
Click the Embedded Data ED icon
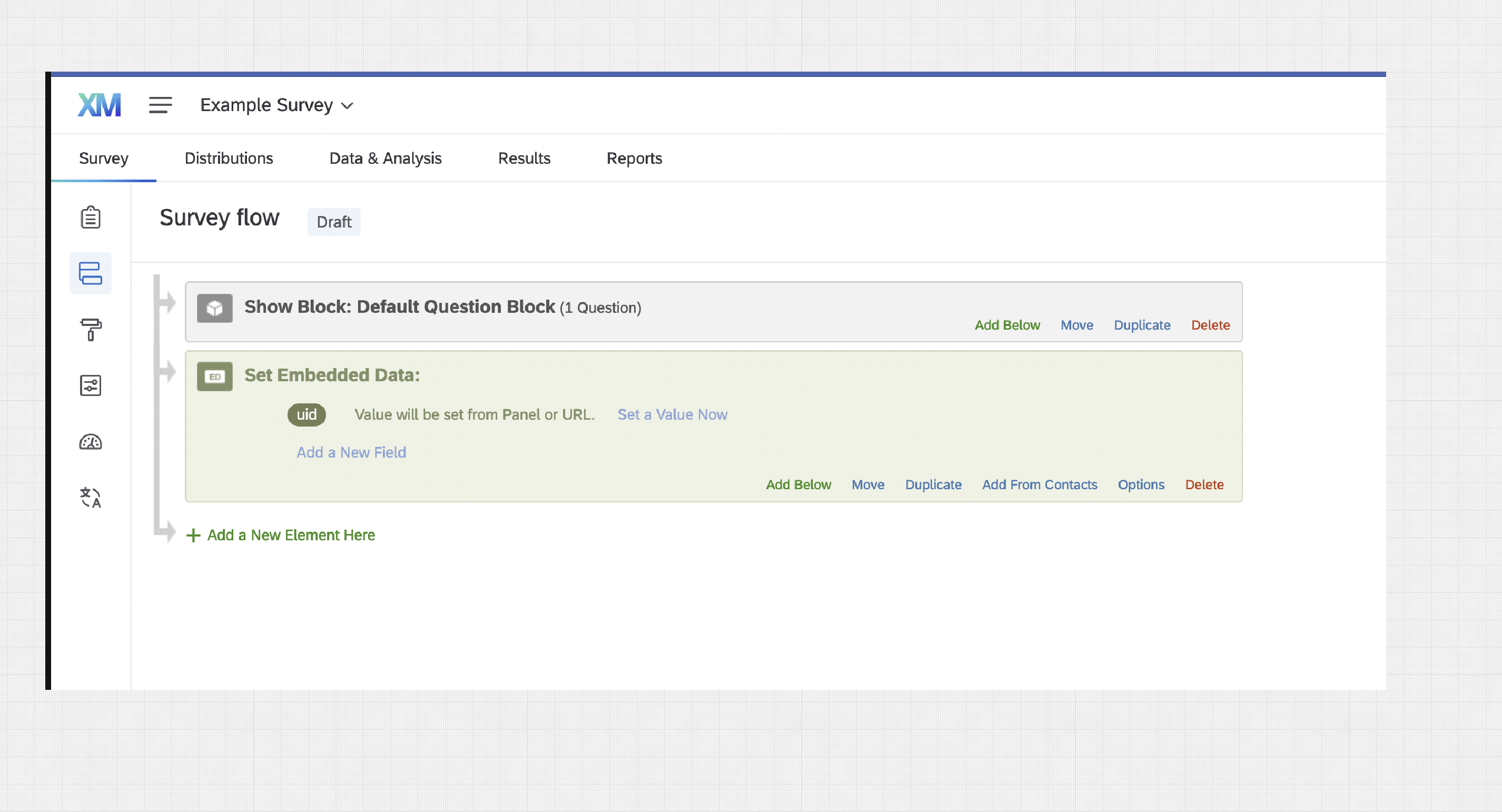214,377
